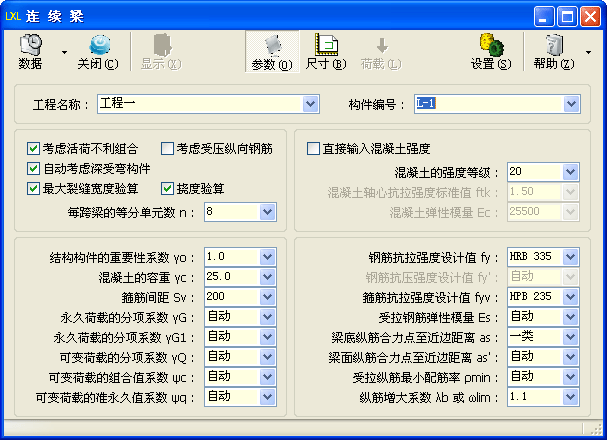Click the disabled fy' dropdown showing 自动
607x440 pixels.
pyautogui.click(x=543, y=277)
